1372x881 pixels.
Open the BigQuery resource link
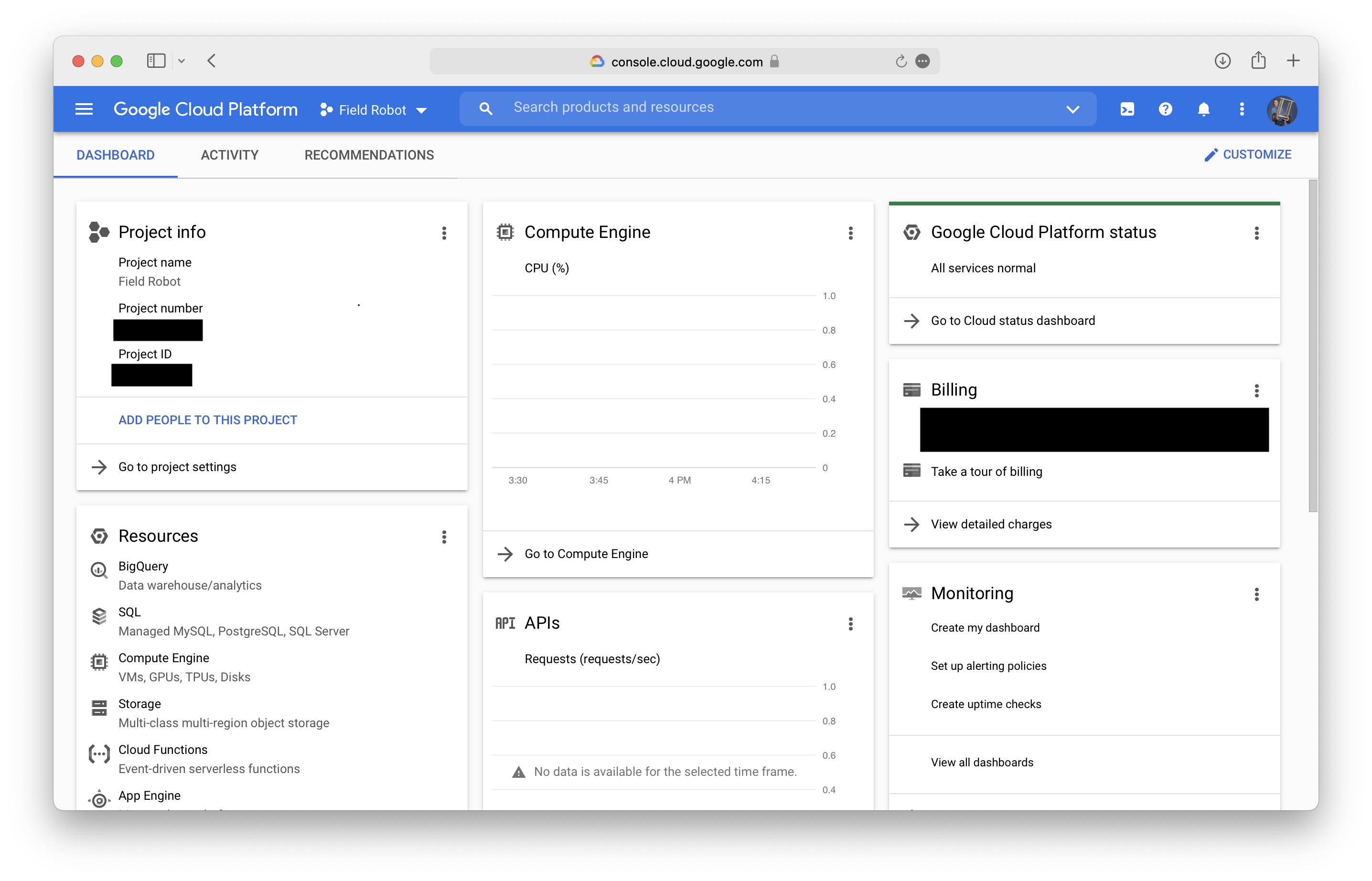pos(143,566)
